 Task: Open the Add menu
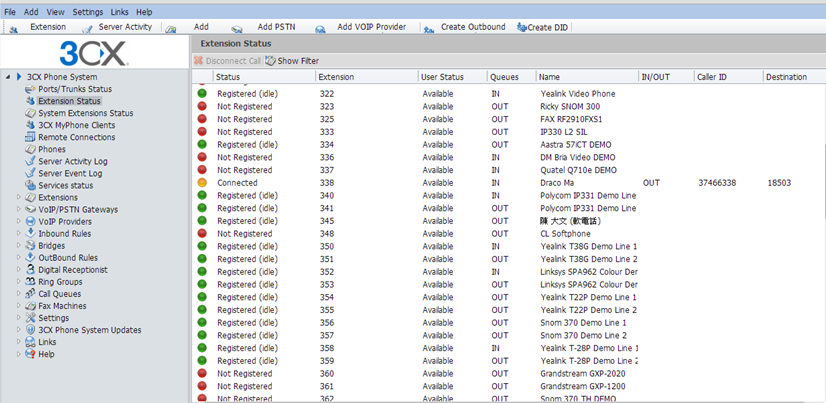tap(32, 12)
